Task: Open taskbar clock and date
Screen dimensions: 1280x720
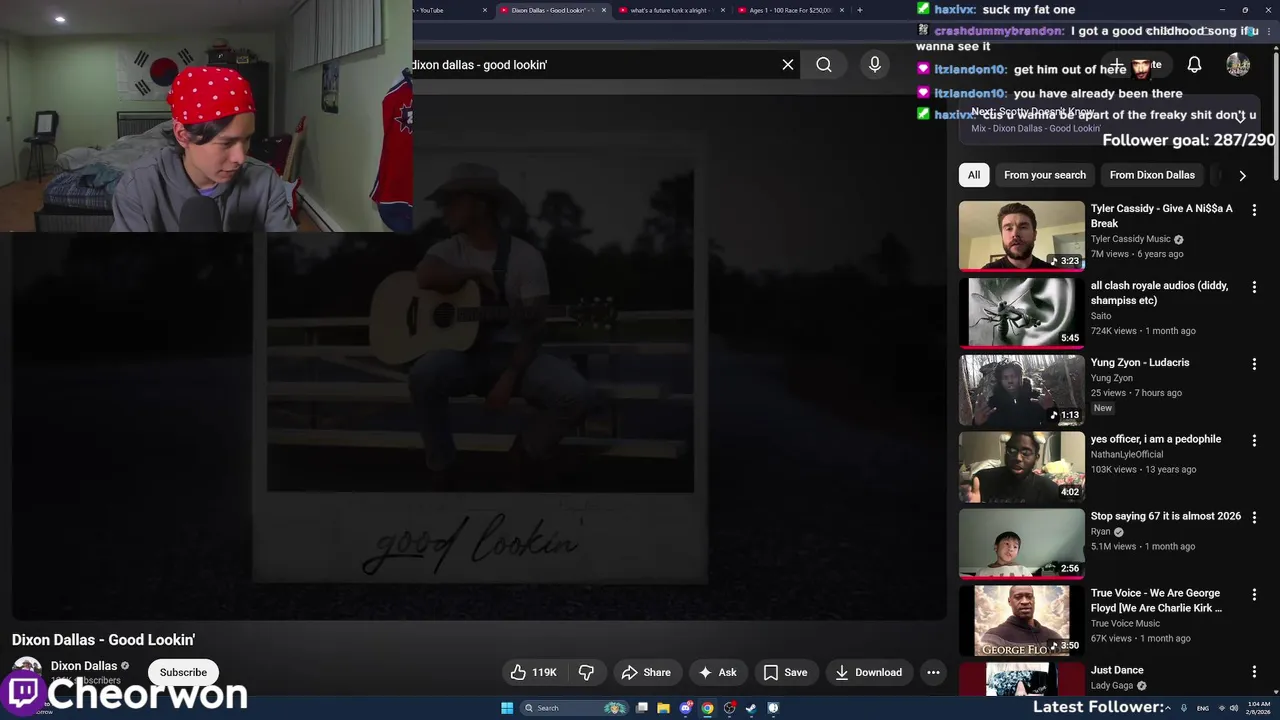Action: click(1259, 708)
